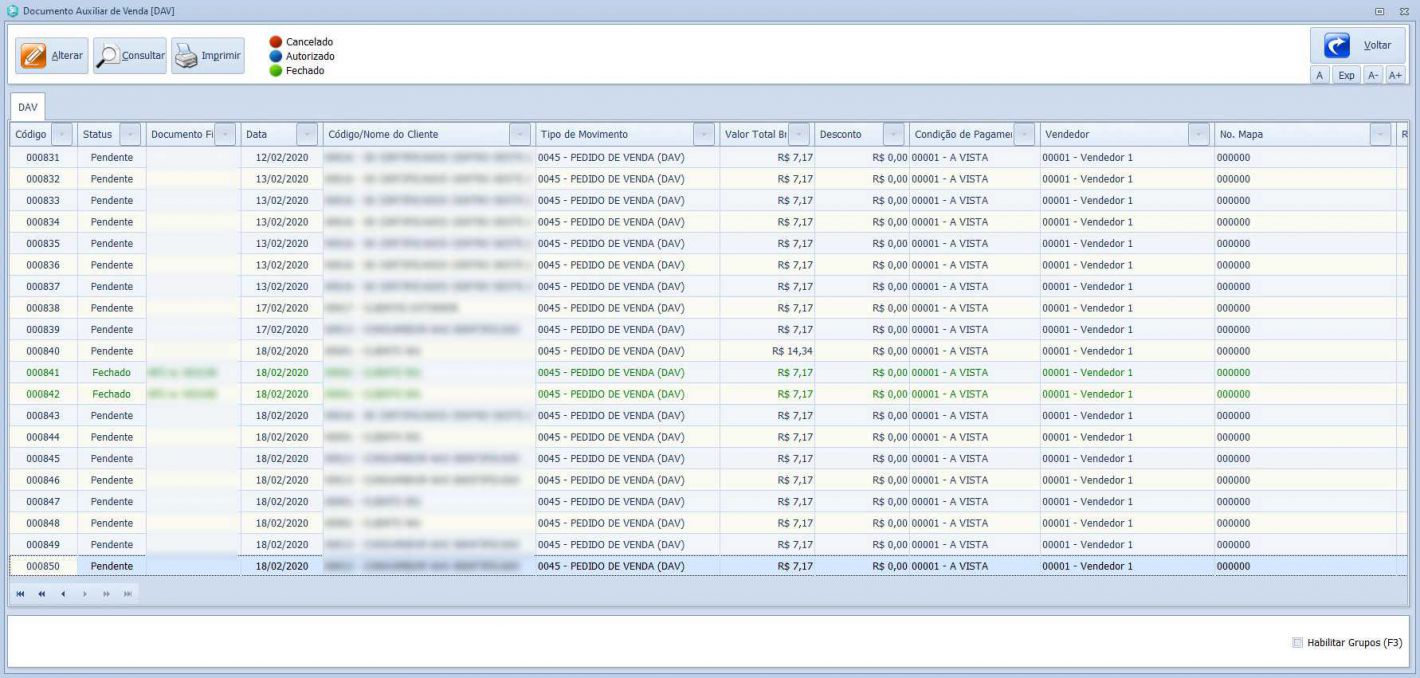Enable the Habilitar Grupos (F3) checkbox
Viewport: 1420px width, 678px height.
point(1298,642)
